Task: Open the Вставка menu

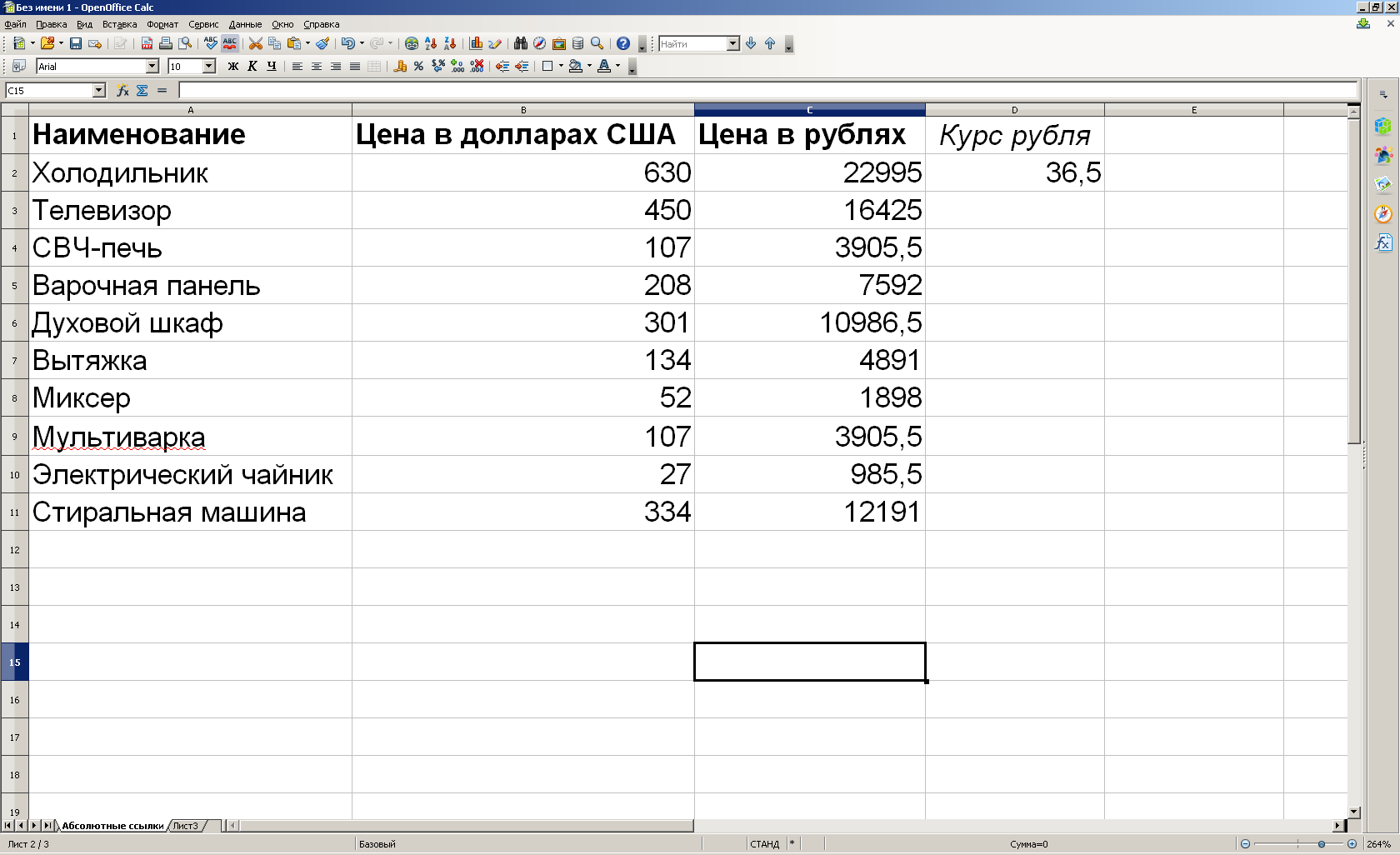Action: click(119, 24)
